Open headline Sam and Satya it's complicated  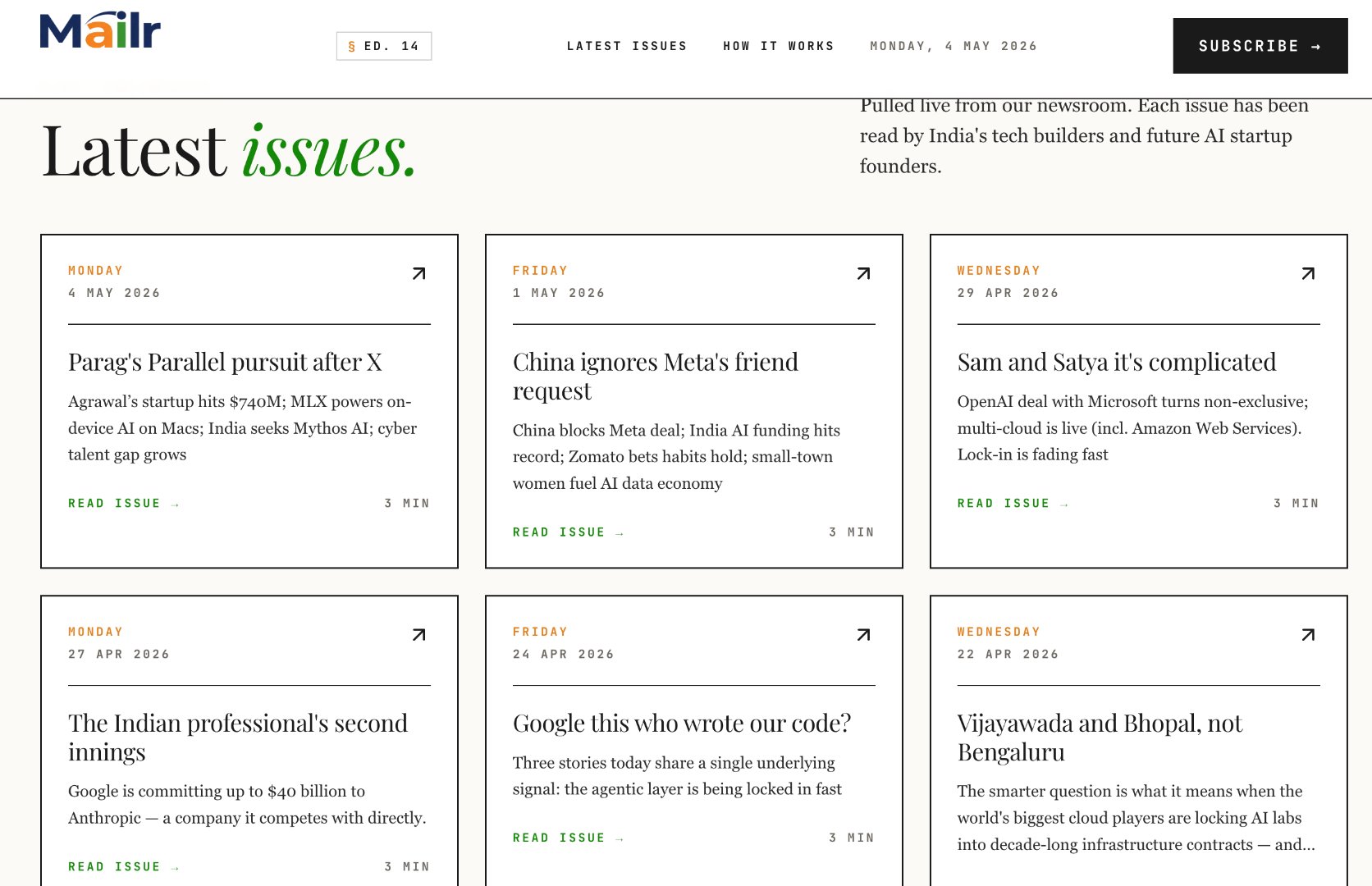pos(1117,362)
